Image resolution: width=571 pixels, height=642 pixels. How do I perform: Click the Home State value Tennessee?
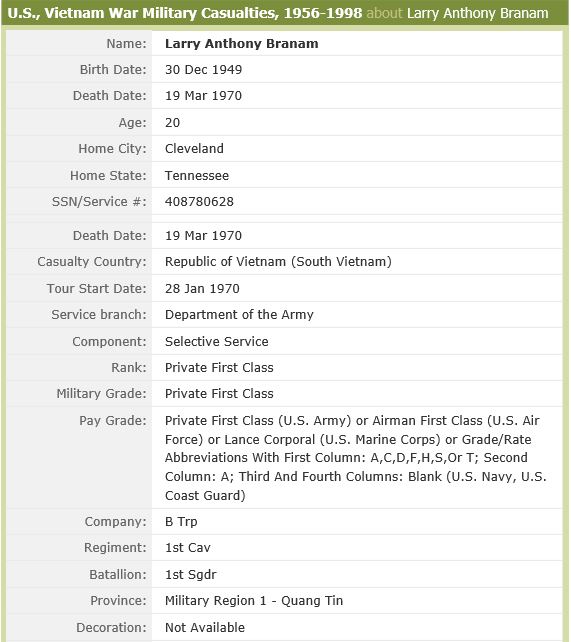tap(197, 176)
